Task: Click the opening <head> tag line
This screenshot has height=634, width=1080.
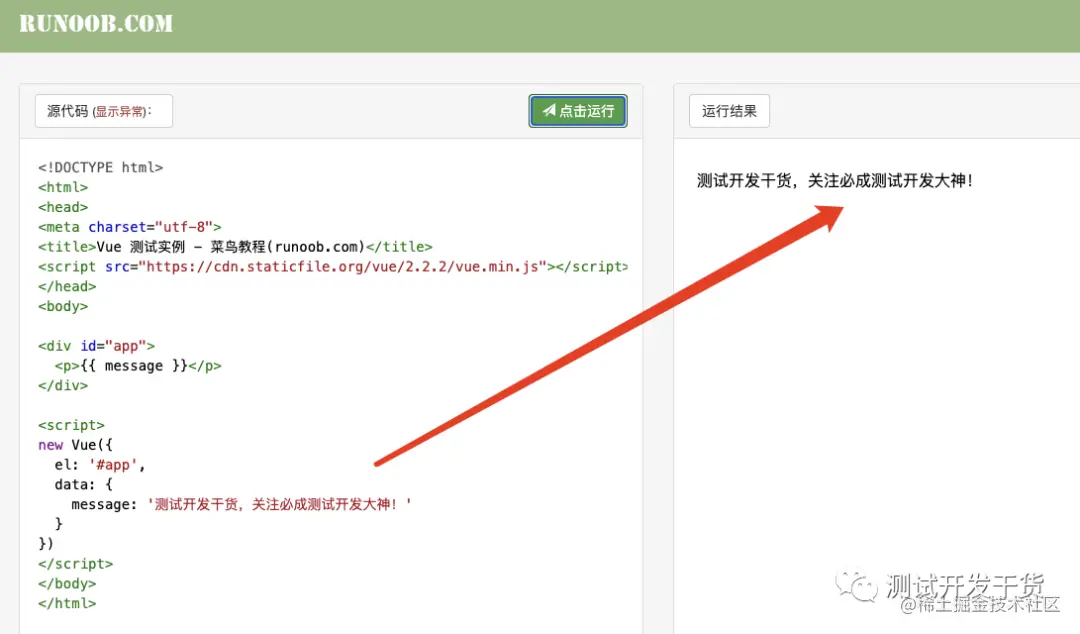Action: pos(63,207)
